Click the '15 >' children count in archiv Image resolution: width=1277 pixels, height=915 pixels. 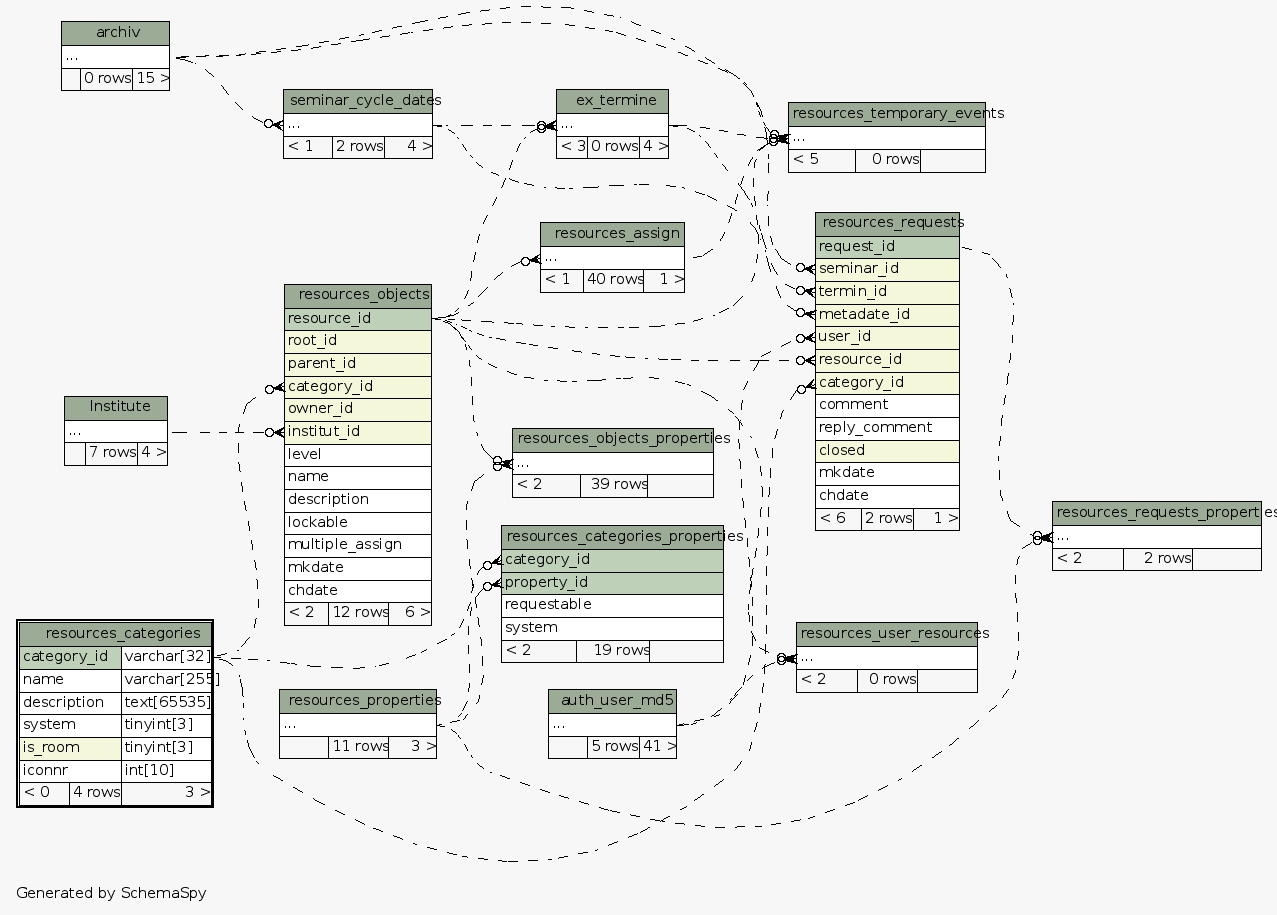(151, 79)
